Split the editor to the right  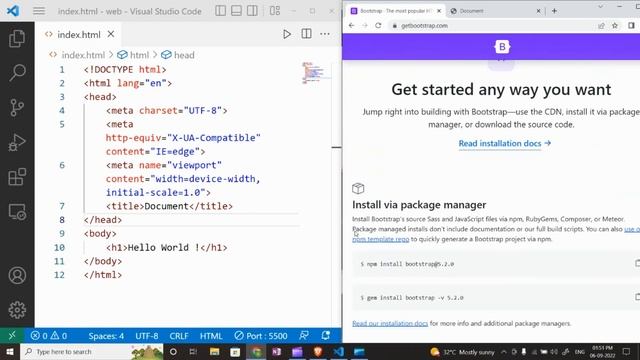coord(306,34)
